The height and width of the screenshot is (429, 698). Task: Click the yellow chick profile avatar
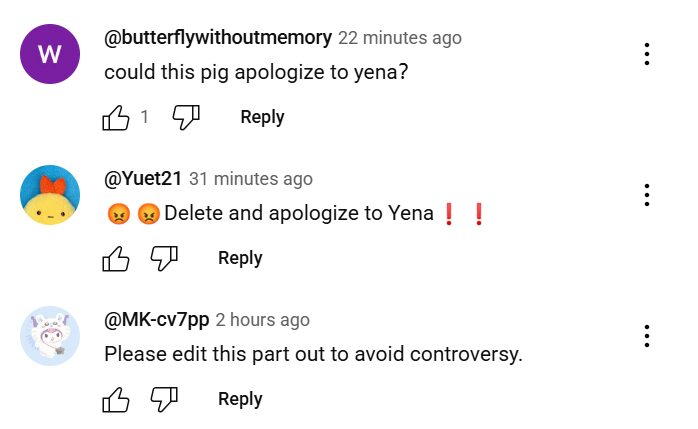(x=50, y=195)
